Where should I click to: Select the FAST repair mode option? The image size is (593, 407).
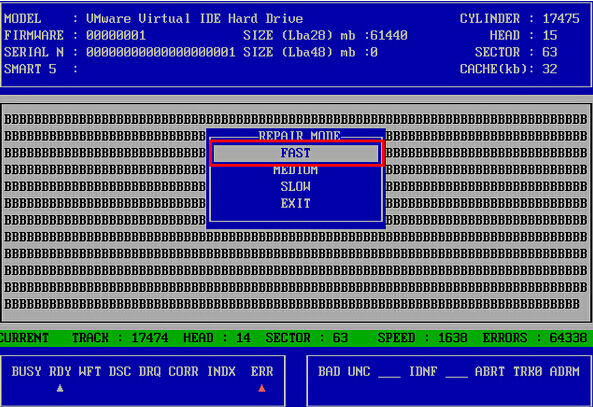tap(296, 153)
